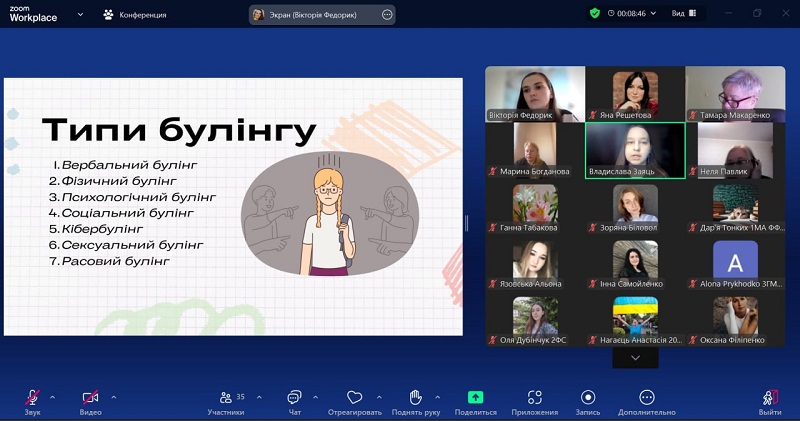Select Зоряна Біловол participant tile
The height and width of the screenshot is (421, 800).
(635, 206)
